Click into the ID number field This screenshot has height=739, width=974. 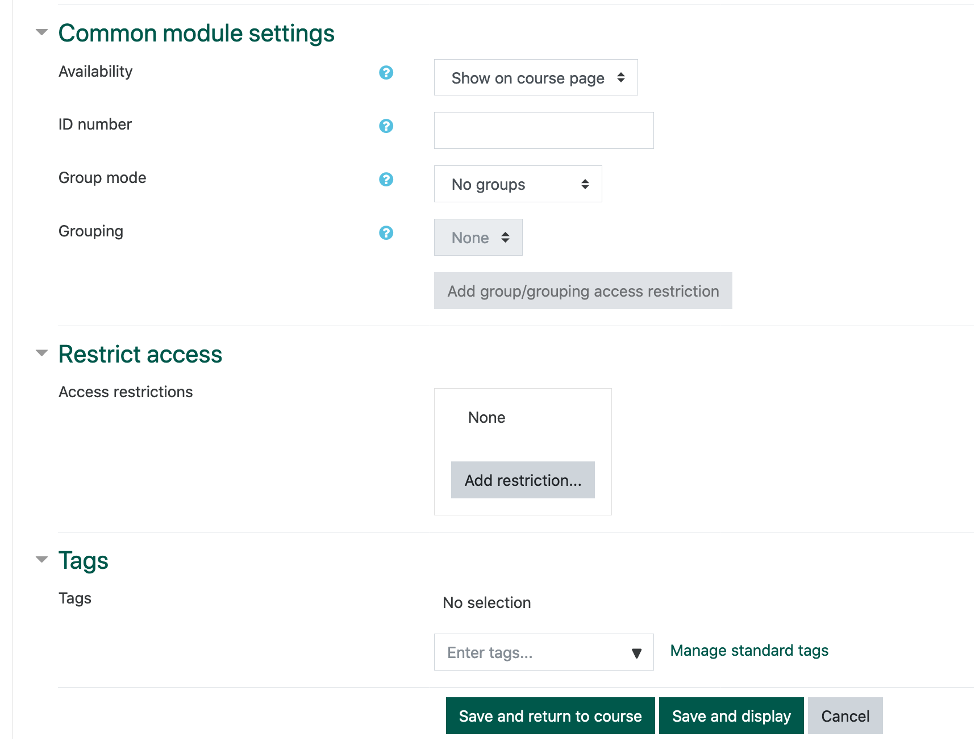(x=543, y=130)
